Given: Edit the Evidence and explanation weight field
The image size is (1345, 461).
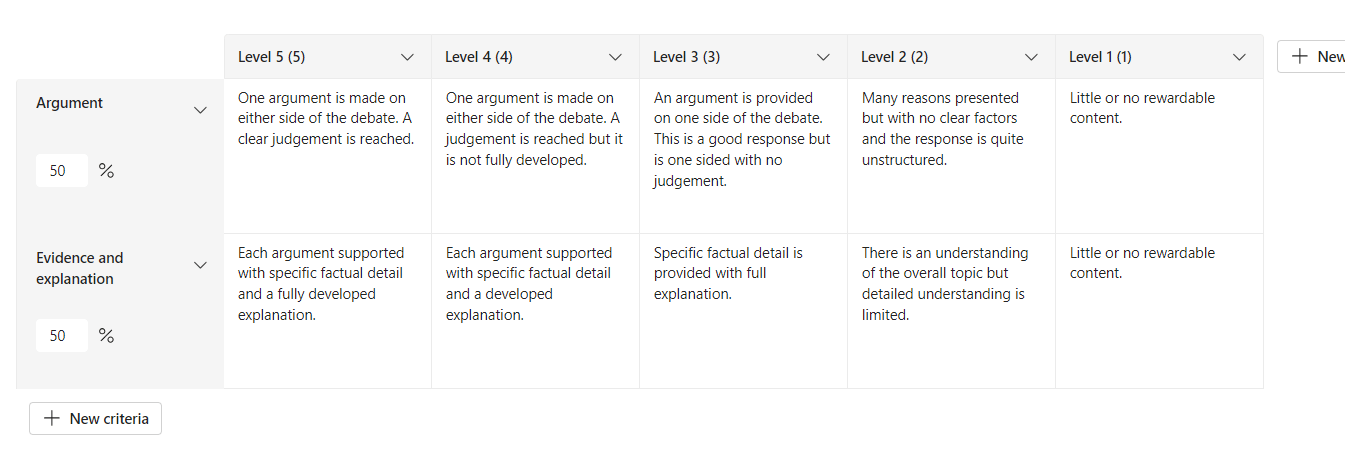Looking at the screenshot, I should pyautogui.click(x=60, y=336).
